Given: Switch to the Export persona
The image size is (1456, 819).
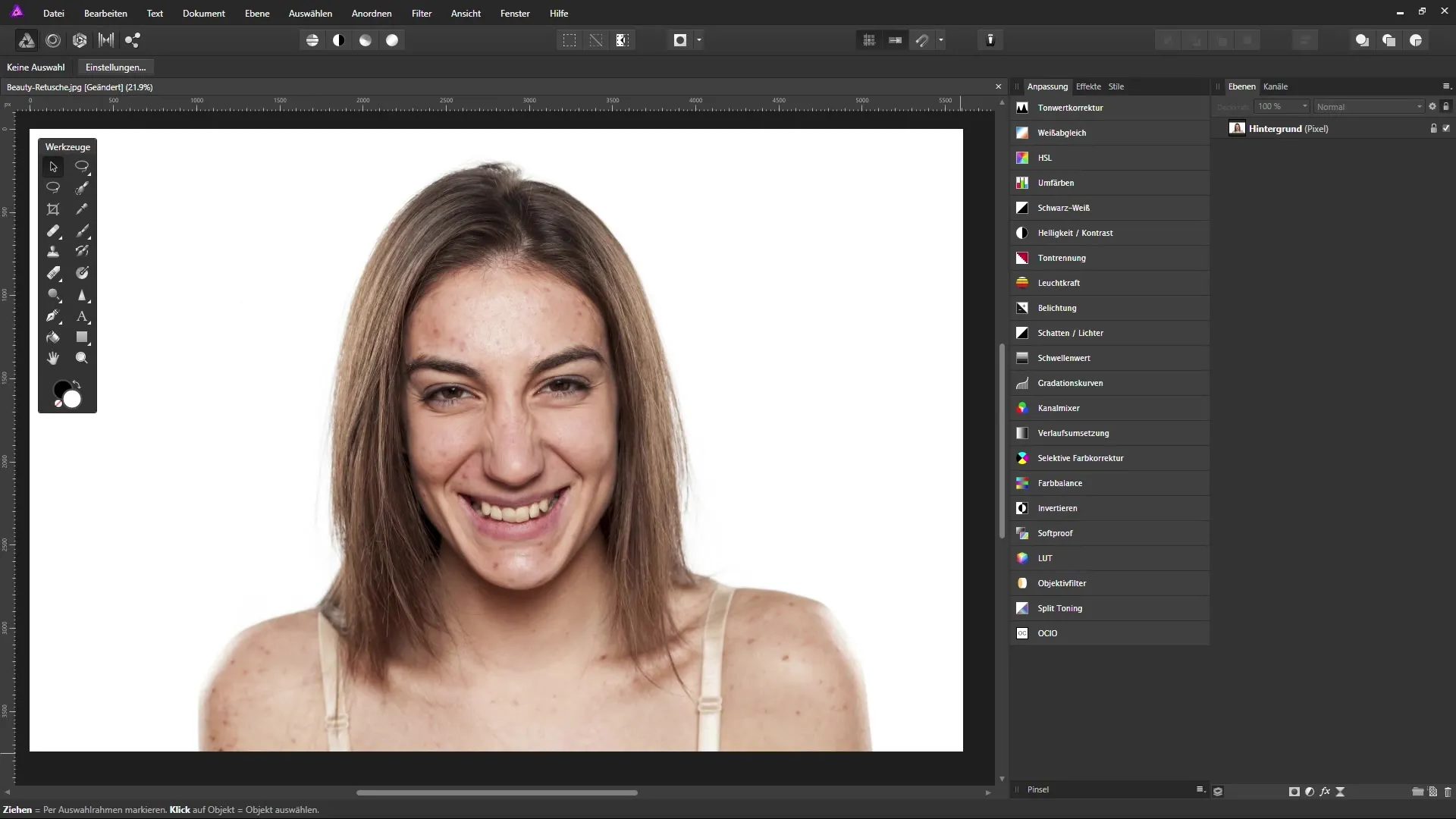Looking at the screenshot, I should pos(133,40).
